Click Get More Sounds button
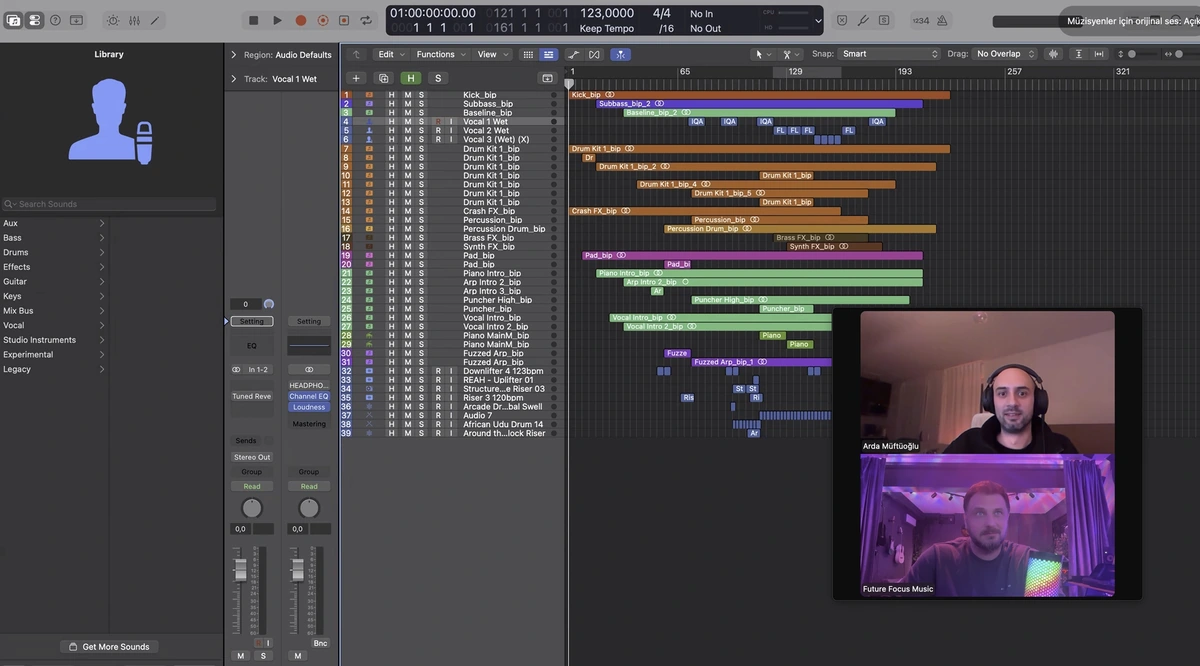The image size is (1200, 666). tap(108, 647)
